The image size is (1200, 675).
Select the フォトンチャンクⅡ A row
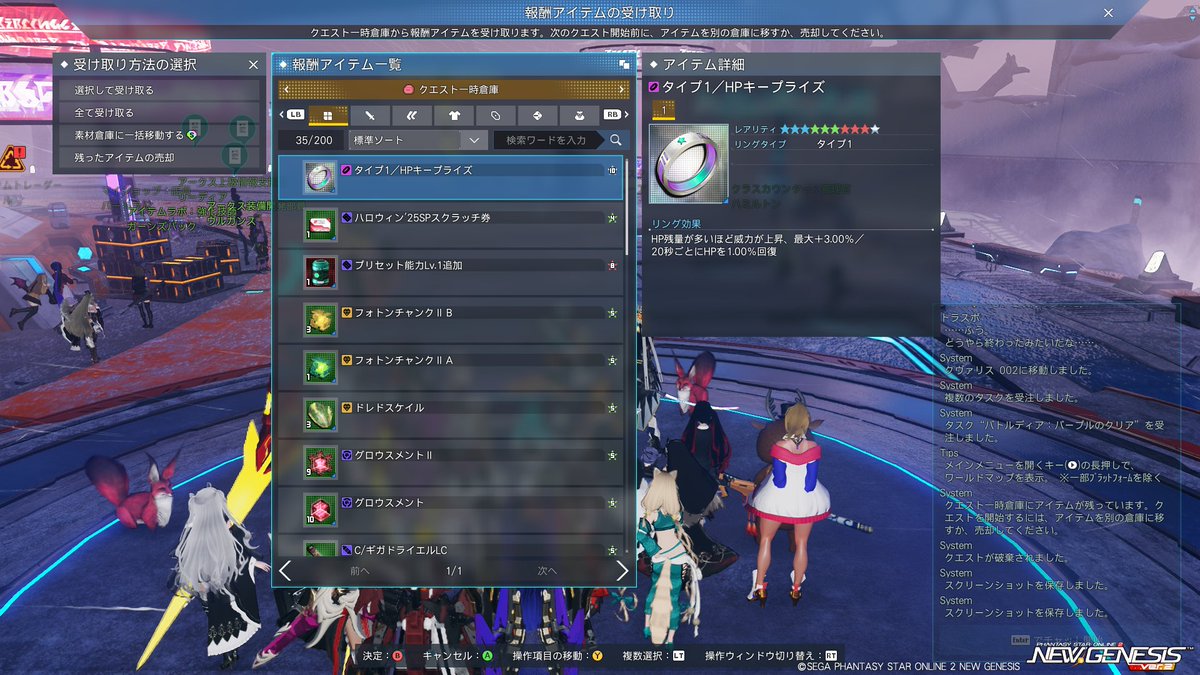tap(450, 367)
